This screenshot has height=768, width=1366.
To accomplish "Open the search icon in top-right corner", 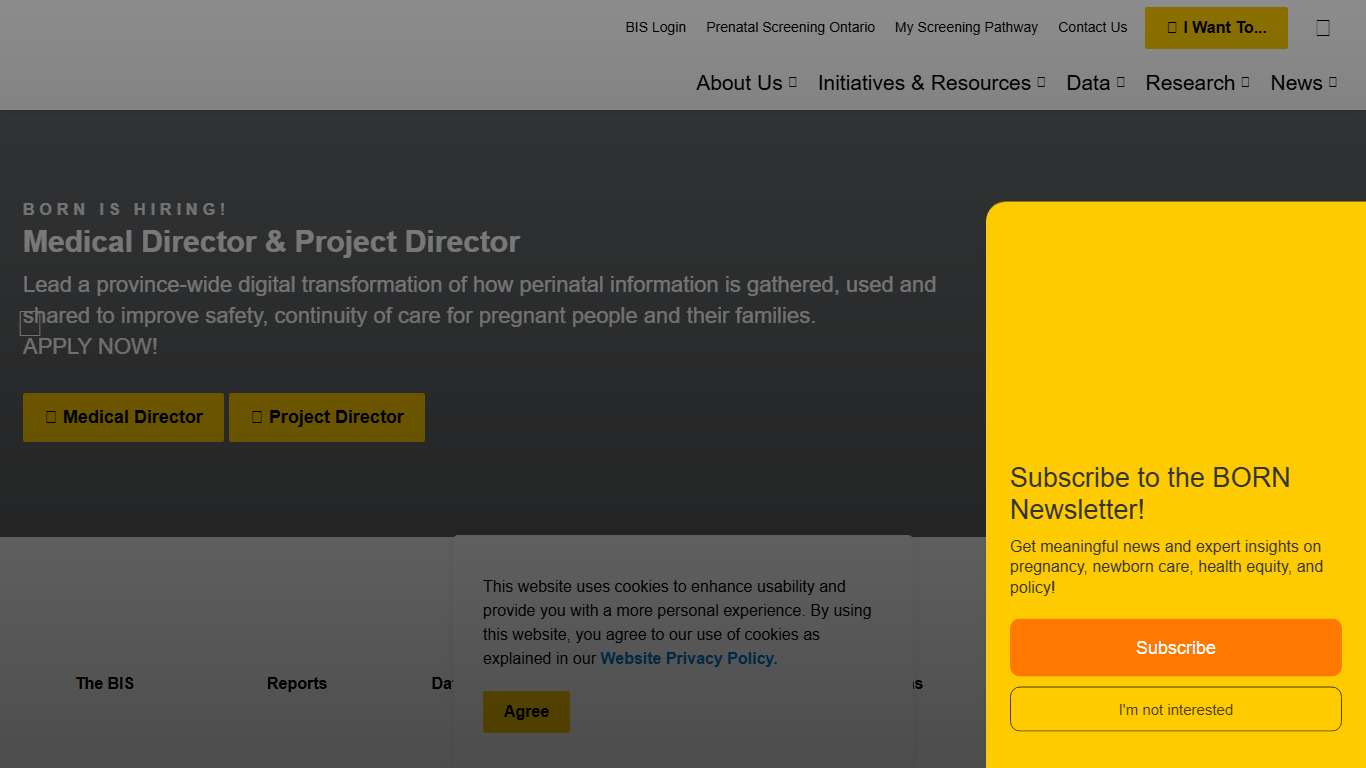I will (1323, 28).
